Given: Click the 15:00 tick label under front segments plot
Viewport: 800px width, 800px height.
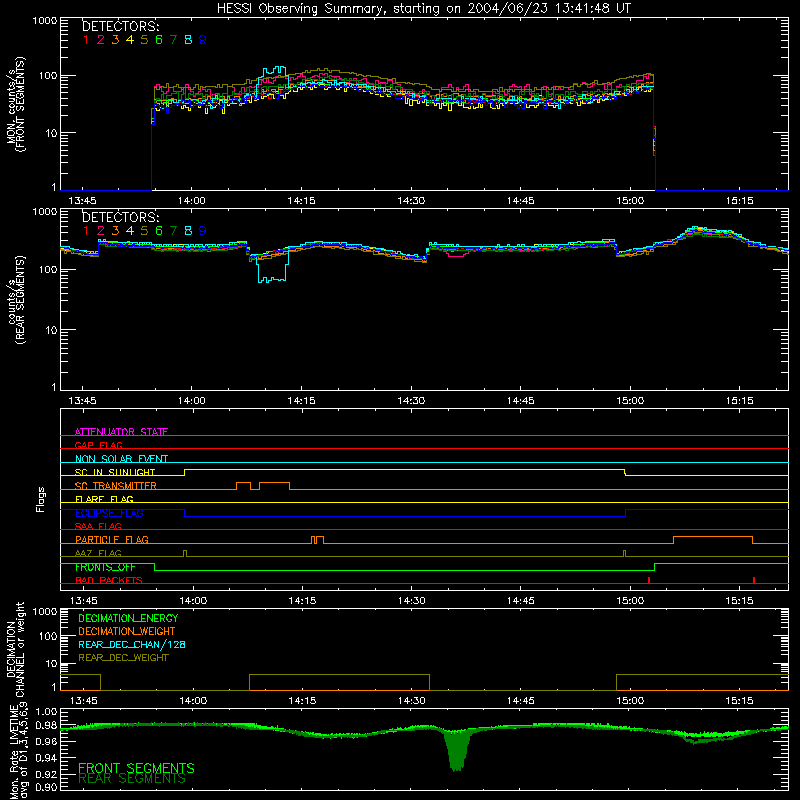Looking at the screenshot, I should (x=630, y=201).
